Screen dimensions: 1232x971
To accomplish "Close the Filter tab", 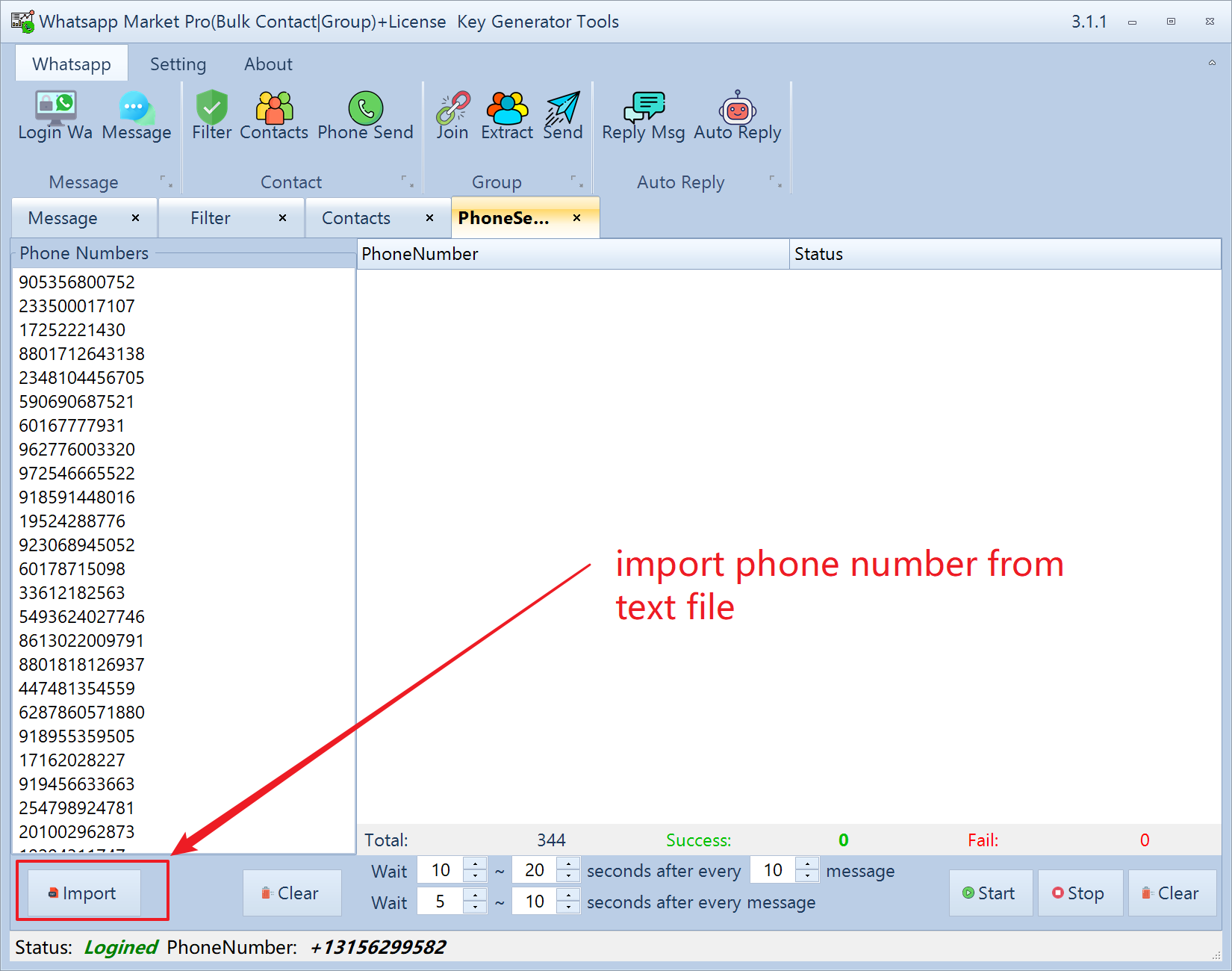I will click(282, 218).
